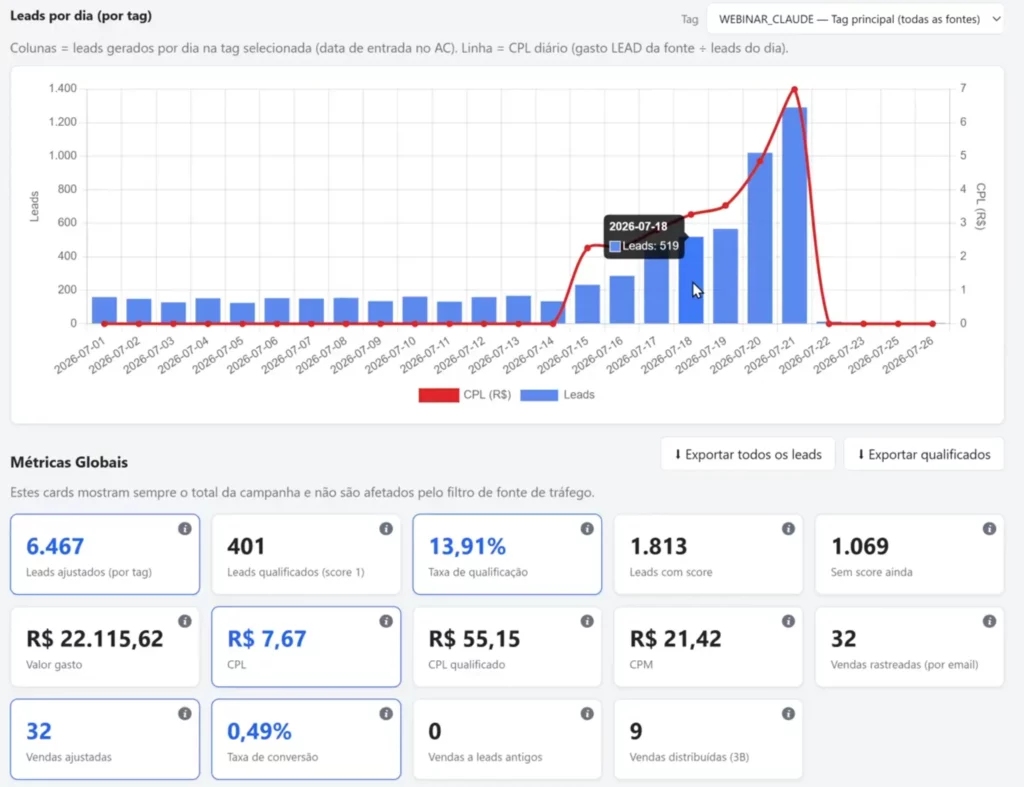Click the 2026-07-15 leads bar
This screenshot has width=1024, height=787.
(x=587, y=304)
